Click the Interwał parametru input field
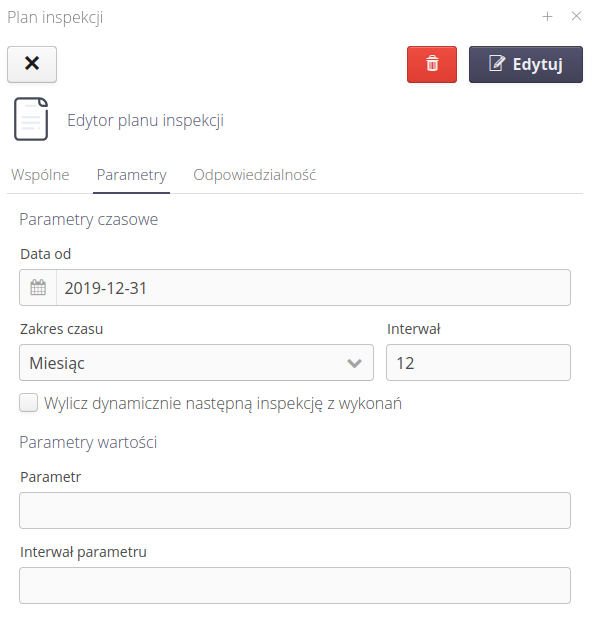The width and height of the screenshot is (592, 628). point(295,586)
